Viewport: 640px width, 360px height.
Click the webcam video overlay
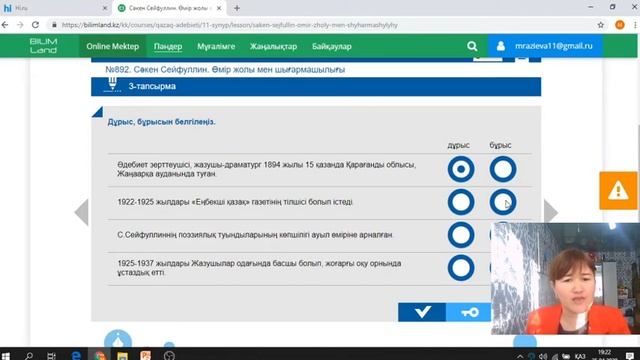pos(565,279)
